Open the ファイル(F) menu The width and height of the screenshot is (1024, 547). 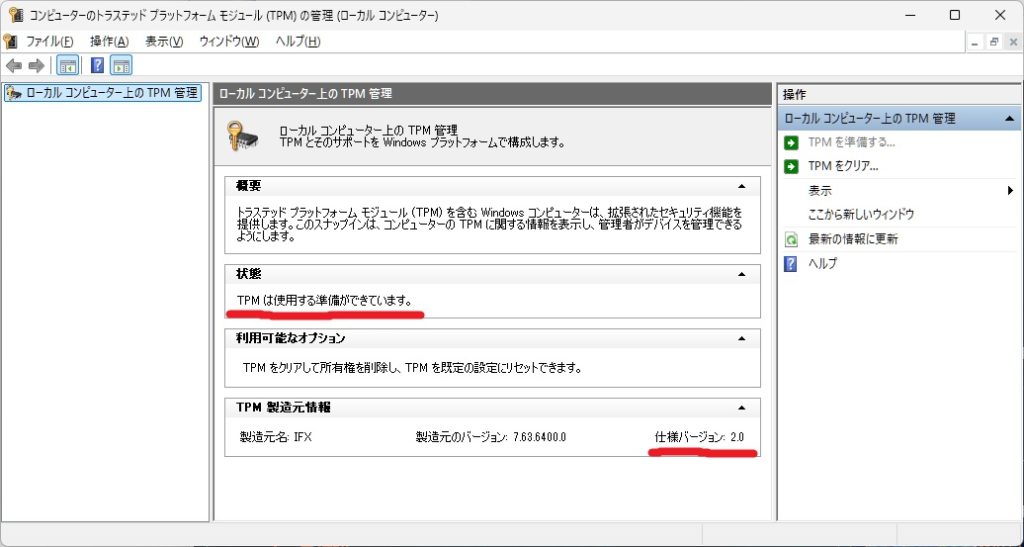coord(50,41)
